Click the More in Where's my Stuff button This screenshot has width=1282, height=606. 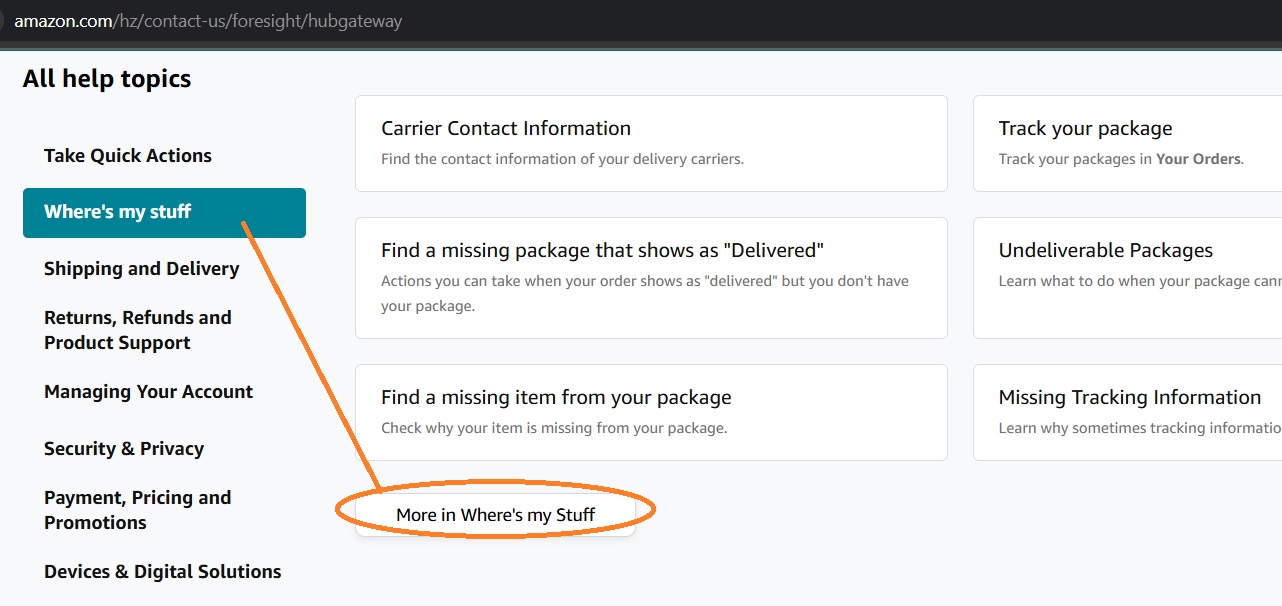(495, 515)
